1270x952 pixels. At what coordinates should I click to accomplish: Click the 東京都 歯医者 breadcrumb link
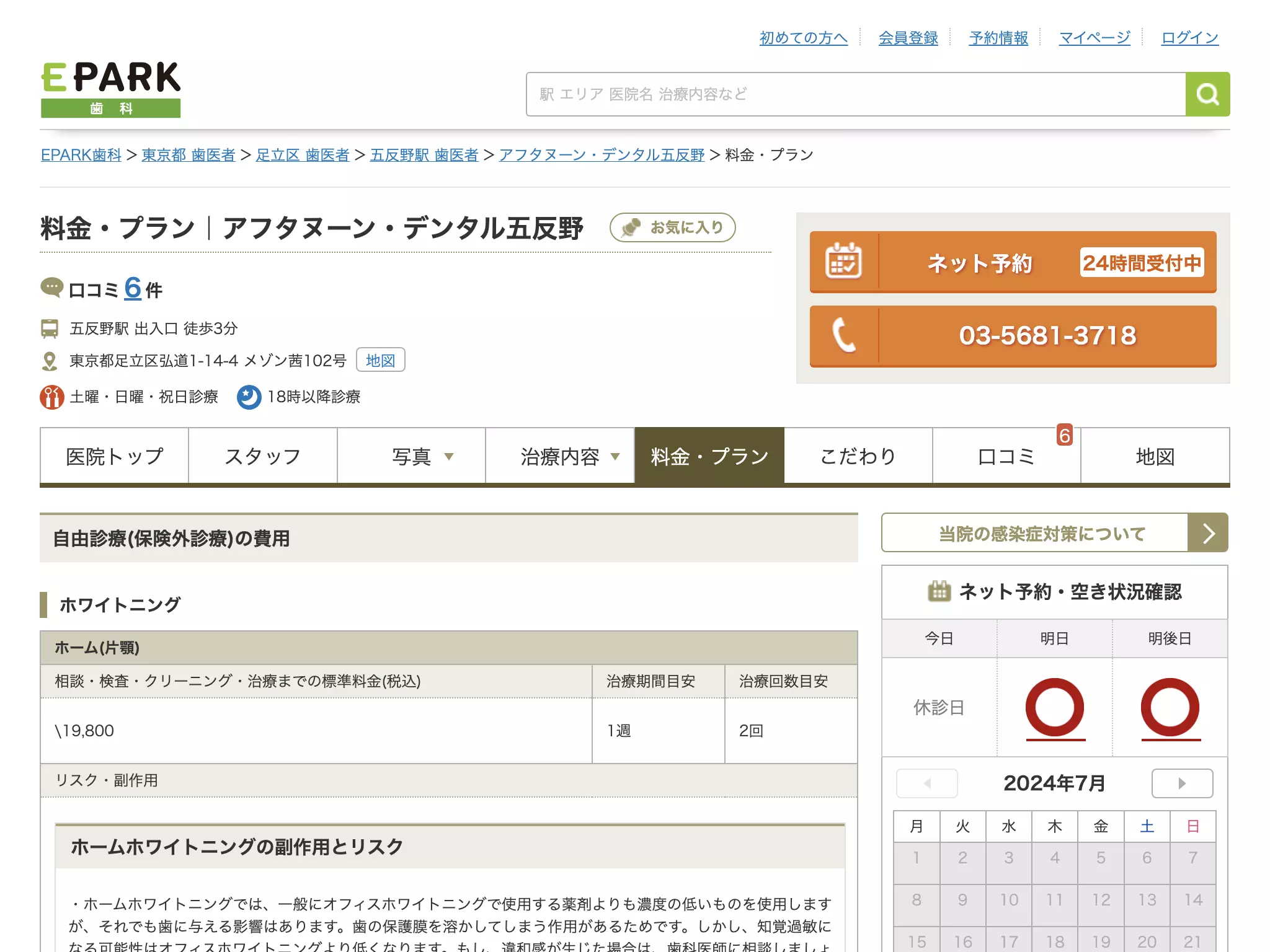tap(189, 155)
